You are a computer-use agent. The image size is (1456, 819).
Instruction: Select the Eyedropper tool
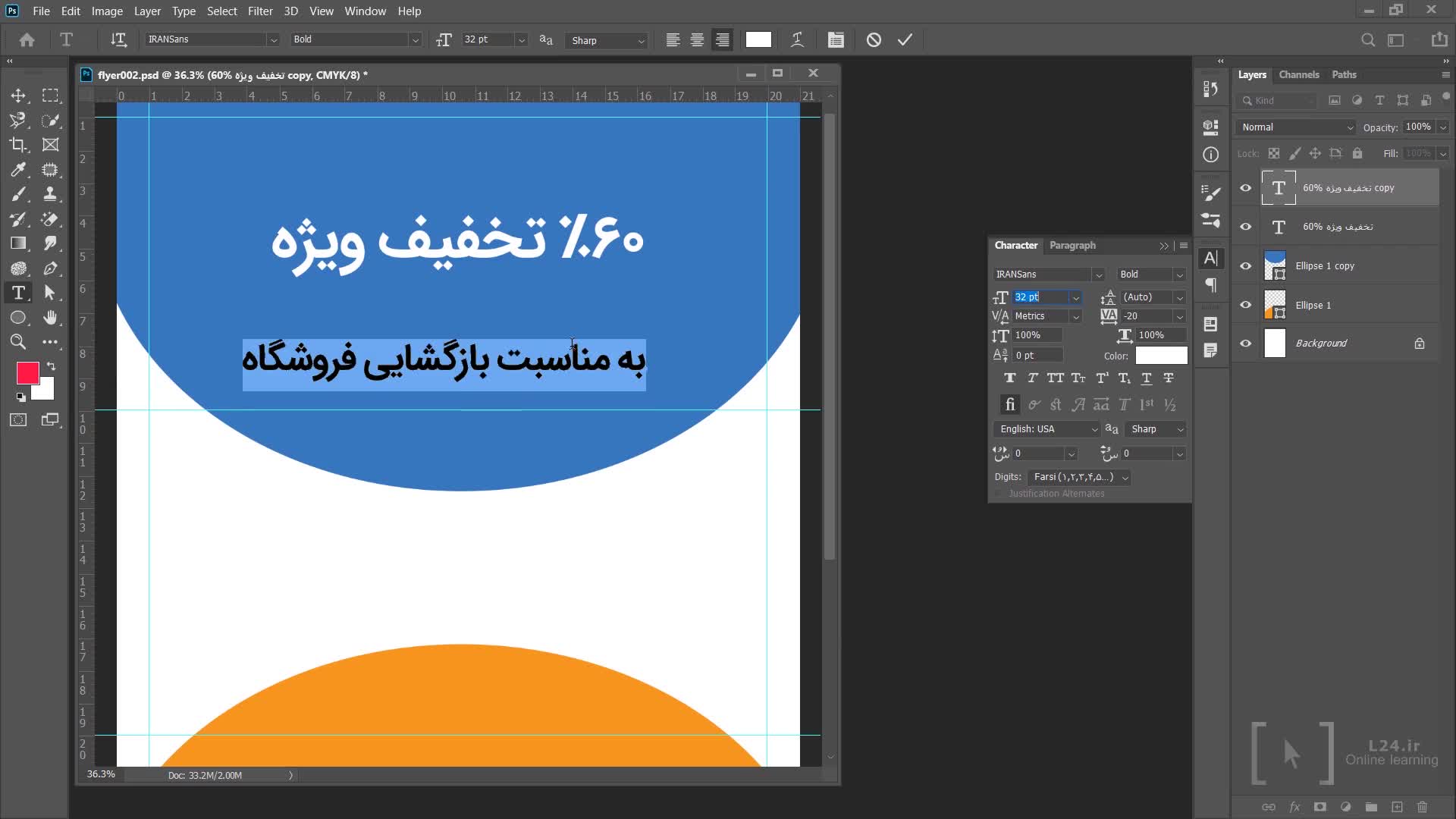click(x=18, y=170)
